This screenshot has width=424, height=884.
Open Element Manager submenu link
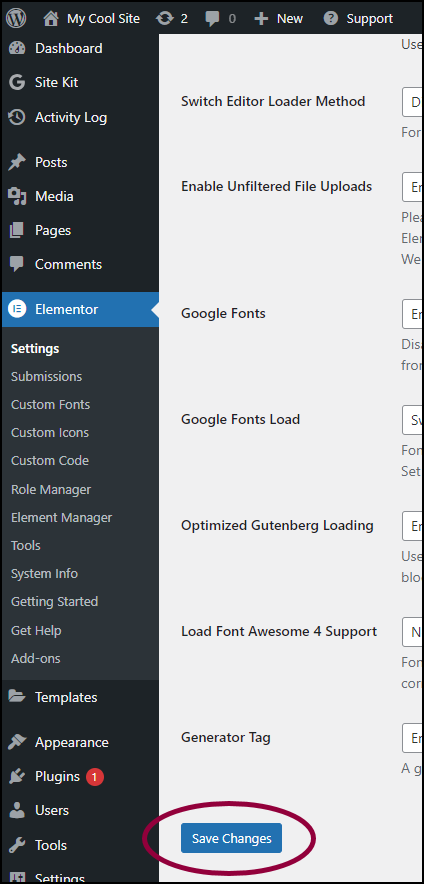pos(61,518)
